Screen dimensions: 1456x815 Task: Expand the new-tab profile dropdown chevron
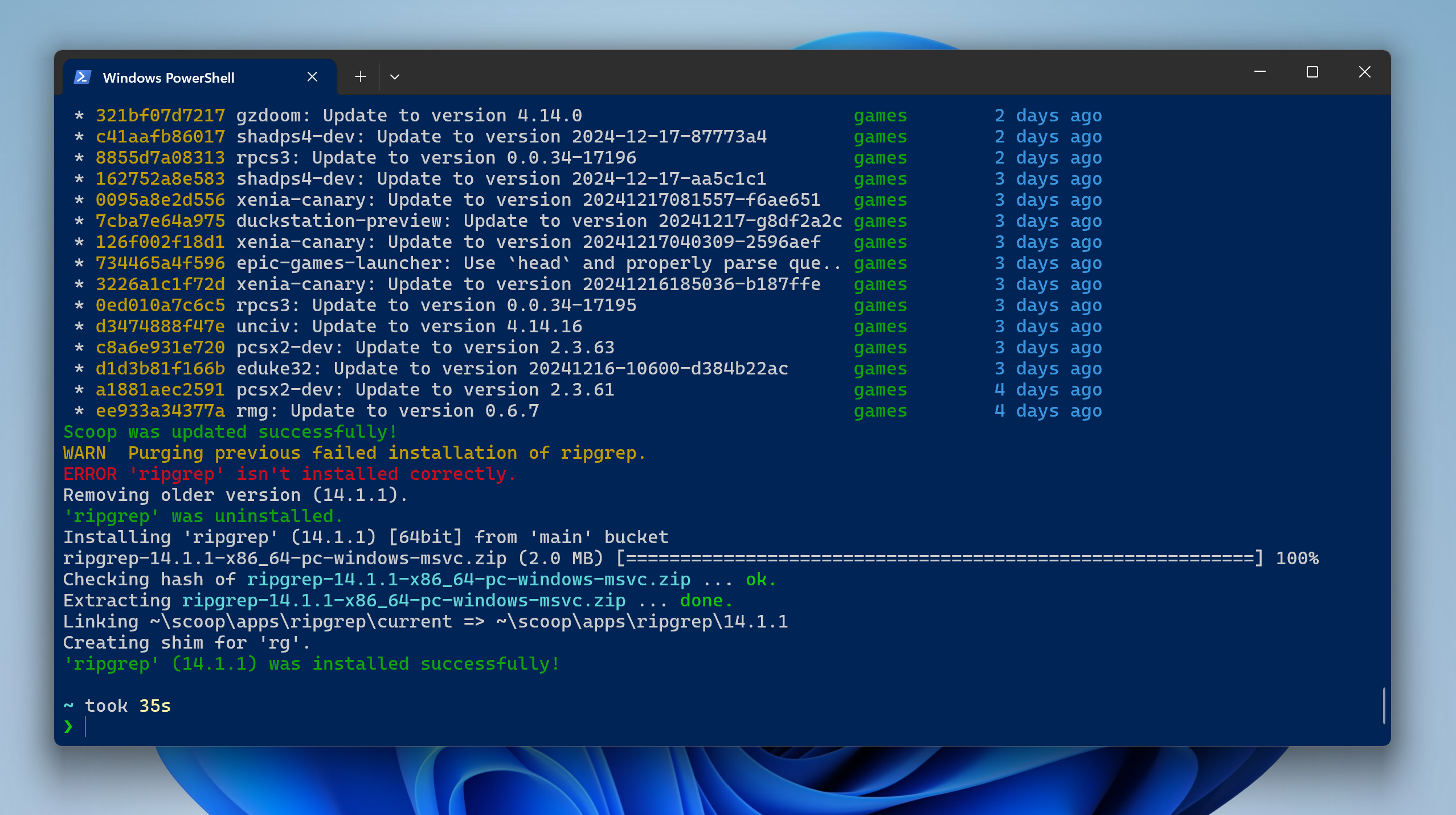[x=395, y=76]
